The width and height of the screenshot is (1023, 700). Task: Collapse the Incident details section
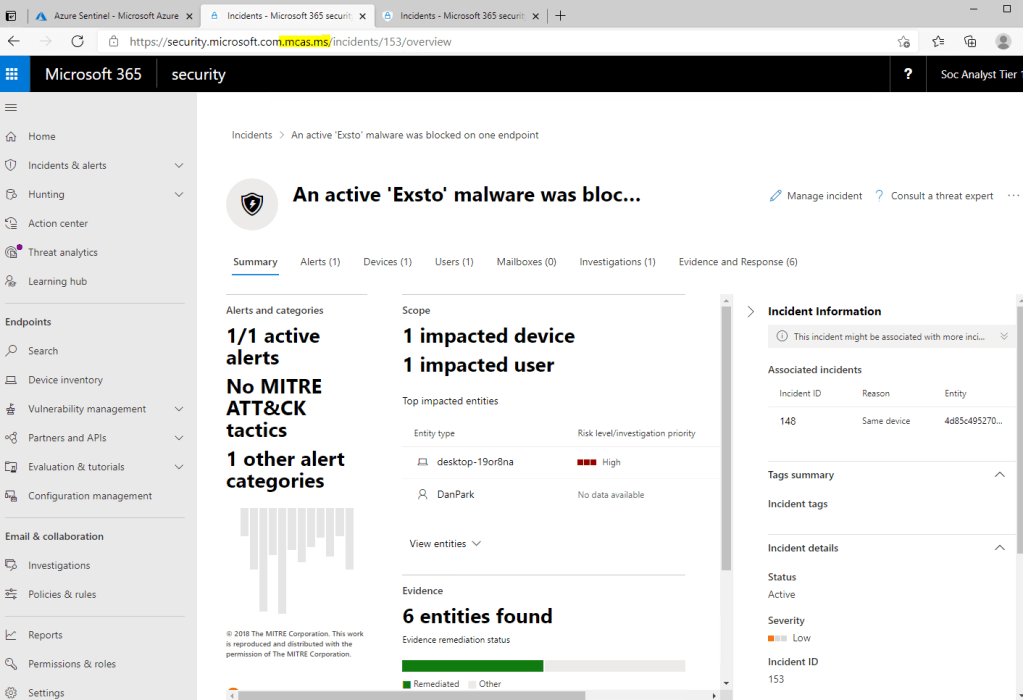point(999,548)
